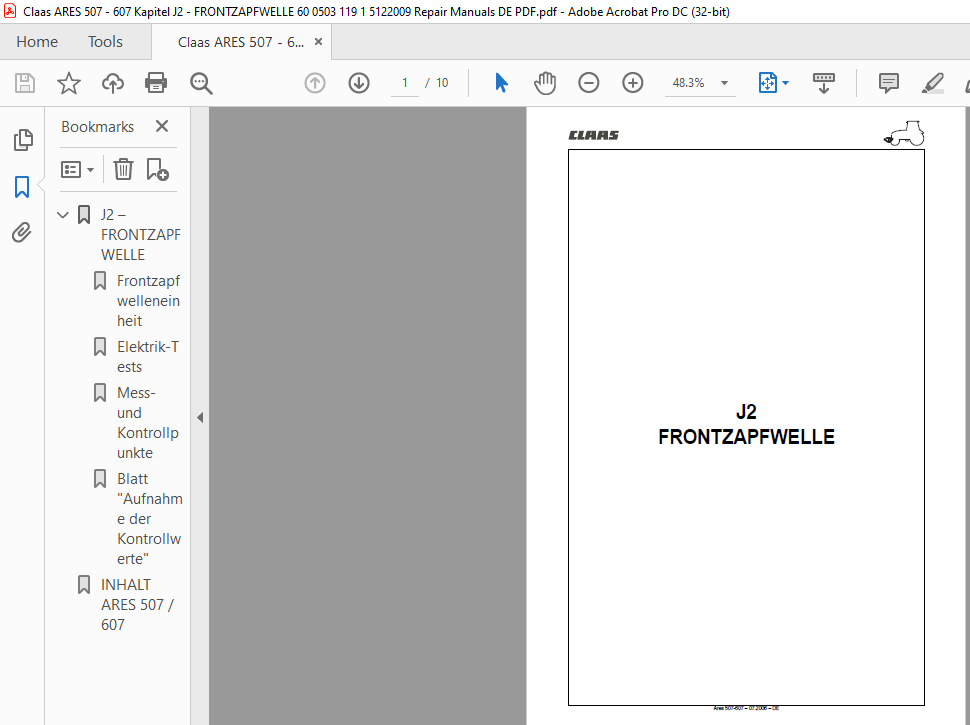Screen dimensions: 970x725
Task: Open the page thumbnails panel
Action: coord(23,140)
